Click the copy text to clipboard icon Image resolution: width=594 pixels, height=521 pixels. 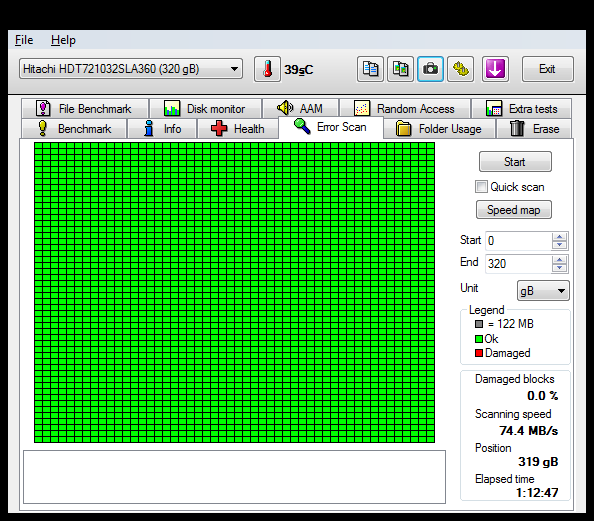tap(370, 69)
